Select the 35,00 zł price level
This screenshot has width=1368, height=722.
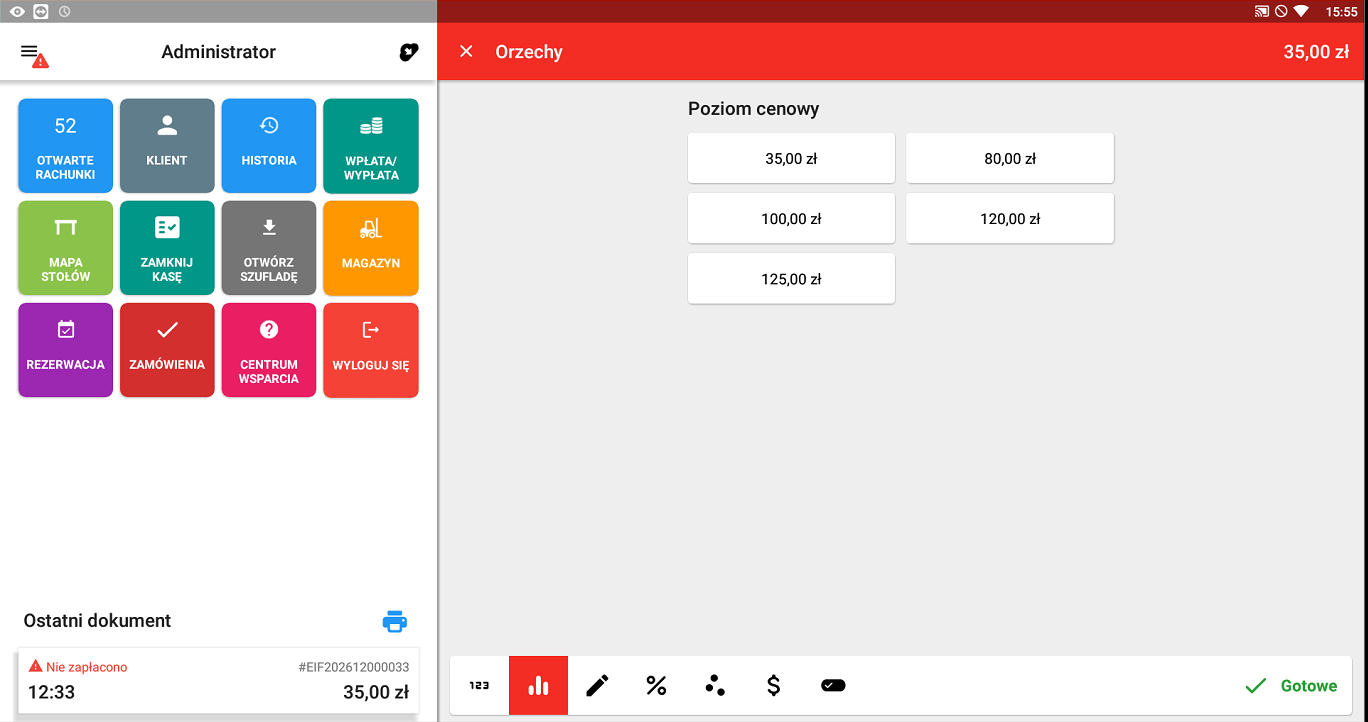click(x=791, y=158)
